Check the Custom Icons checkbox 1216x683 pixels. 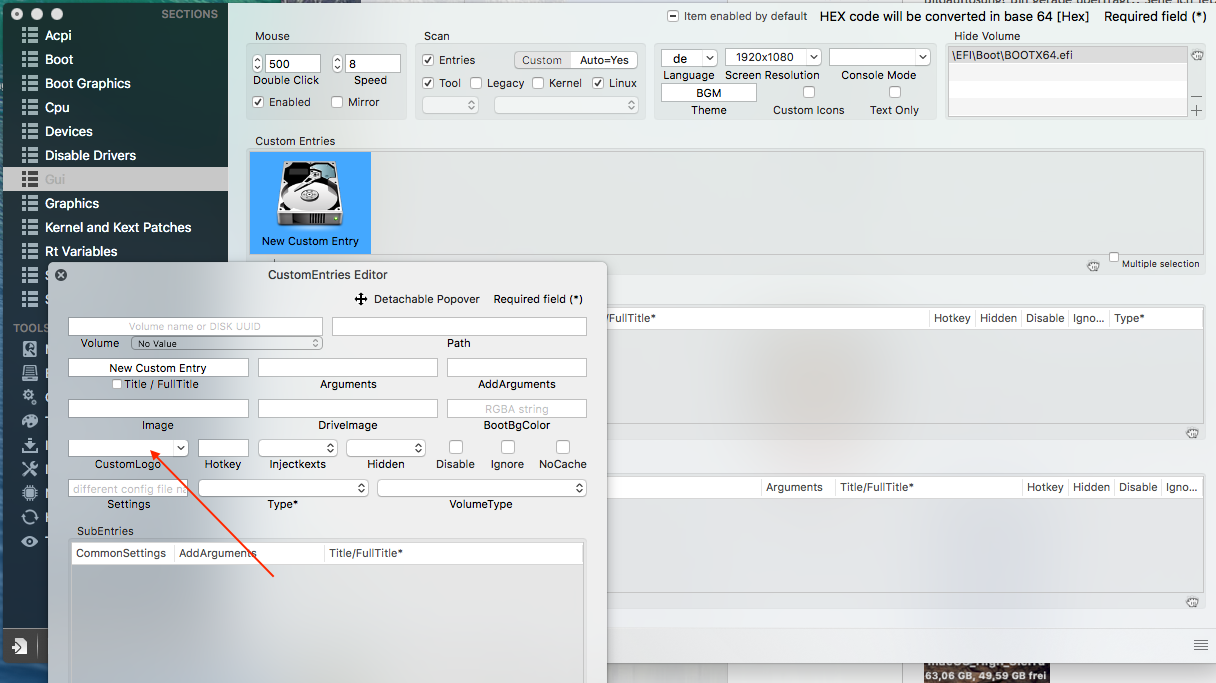pos(808,92)
